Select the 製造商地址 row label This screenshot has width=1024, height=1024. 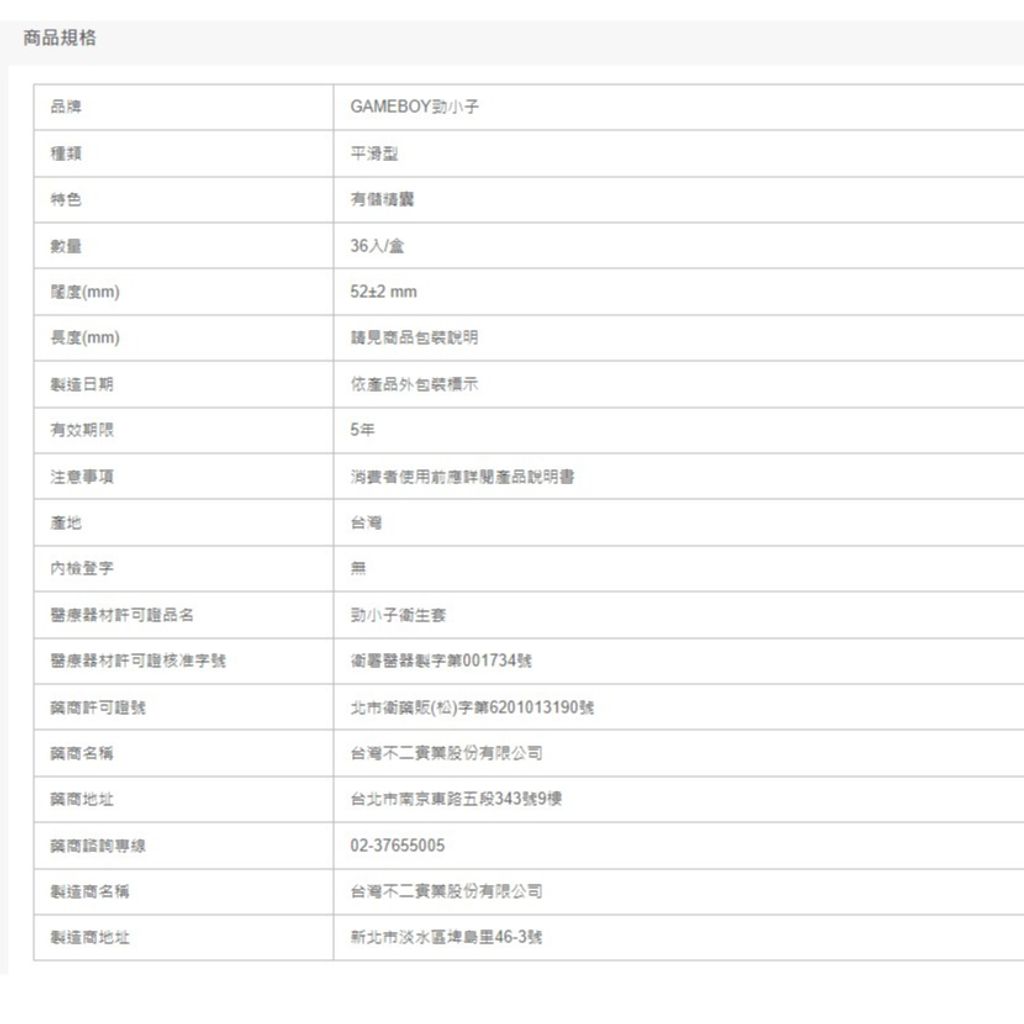coord(89,937)
